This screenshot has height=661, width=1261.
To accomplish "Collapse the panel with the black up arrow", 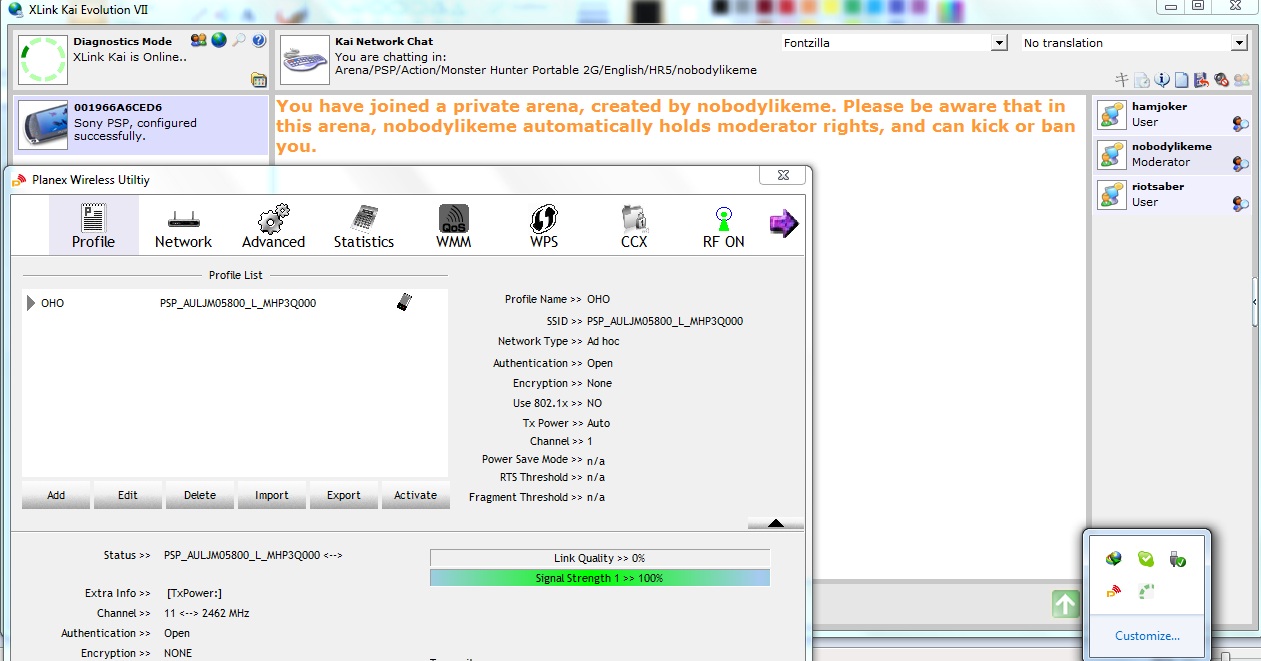I will [775, 523].
